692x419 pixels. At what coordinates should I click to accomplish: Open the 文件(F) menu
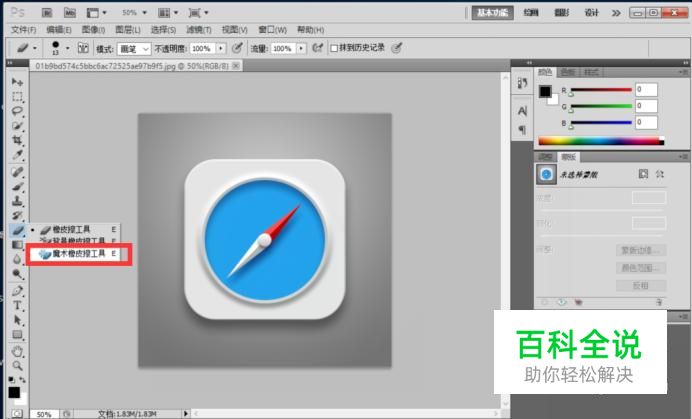[23, 30]
